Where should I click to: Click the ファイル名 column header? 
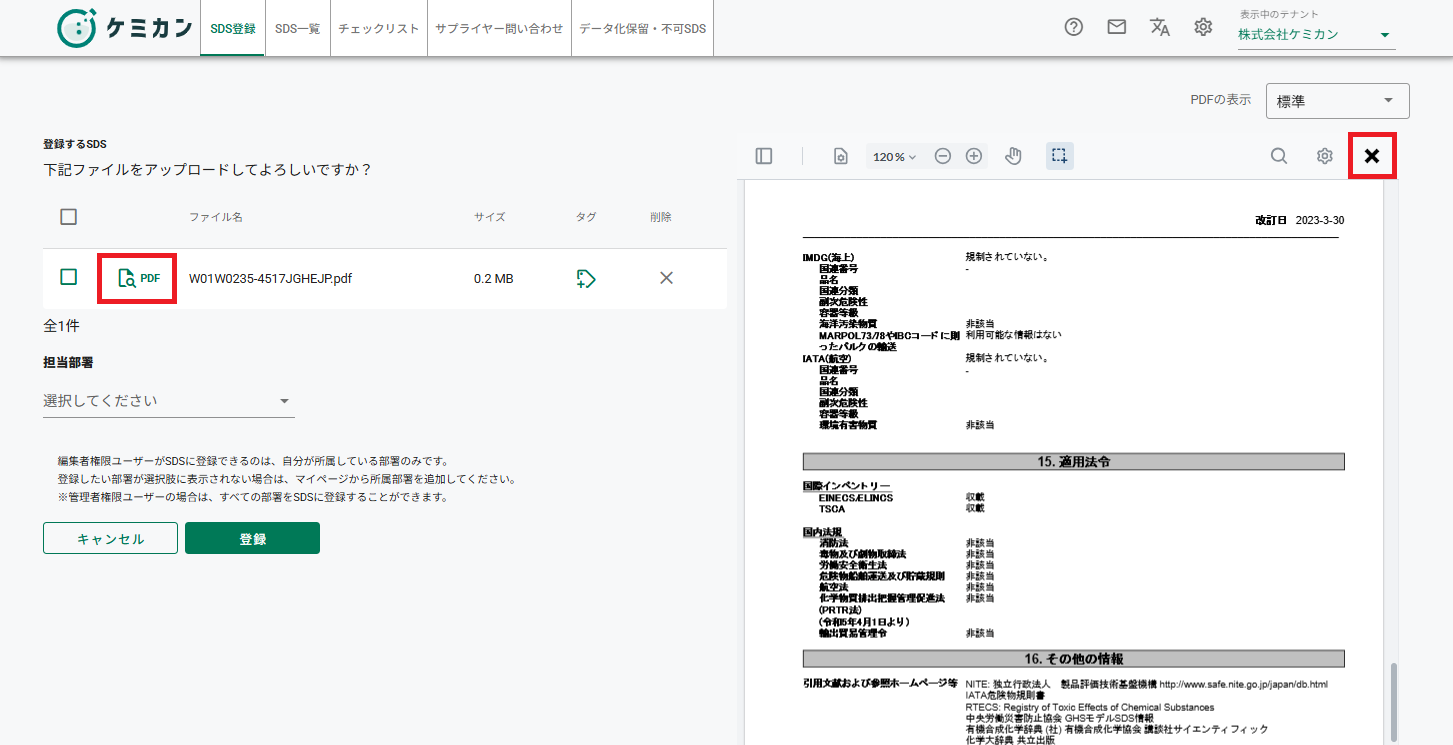(216, 217)
